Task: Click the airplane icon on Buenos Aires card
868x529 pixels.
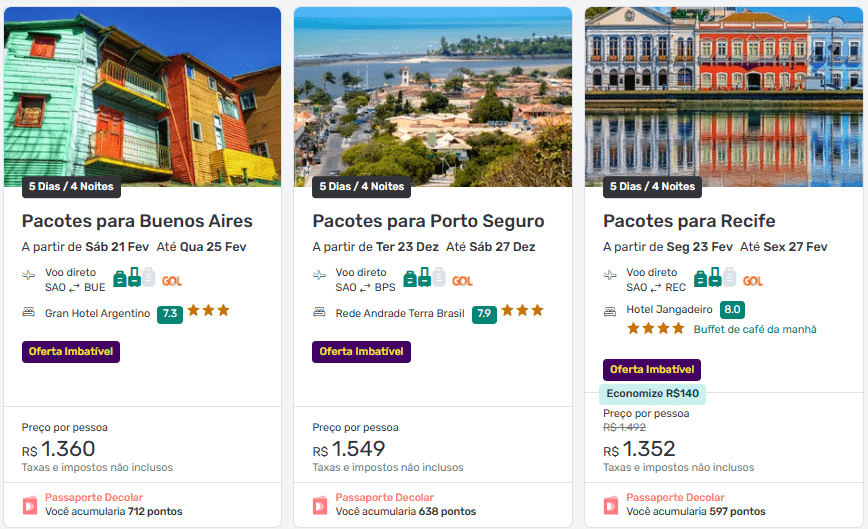Action: (x=28, y=274)
